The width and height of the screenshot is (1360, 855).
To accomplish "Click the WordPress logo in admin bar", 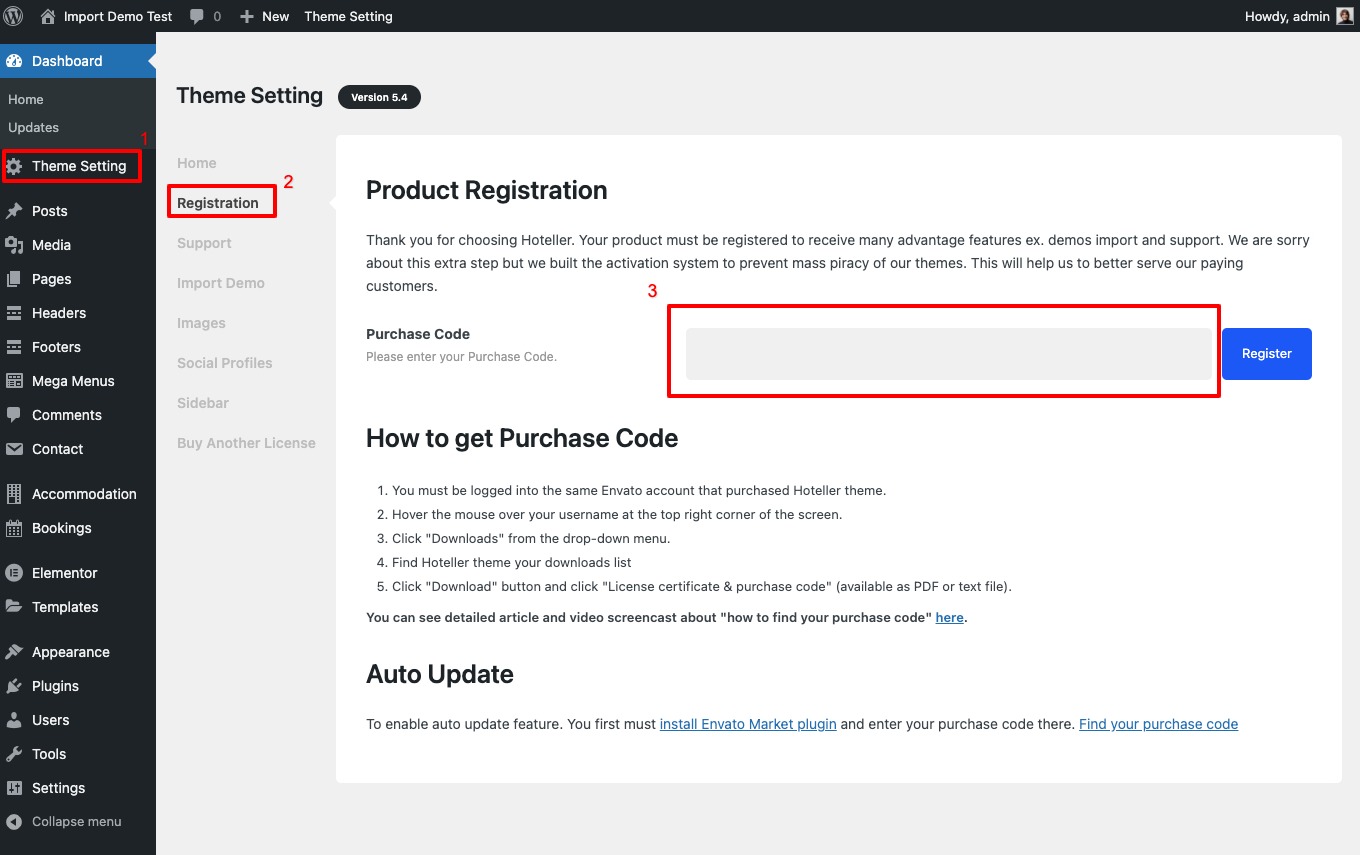I will coord(13,15).
